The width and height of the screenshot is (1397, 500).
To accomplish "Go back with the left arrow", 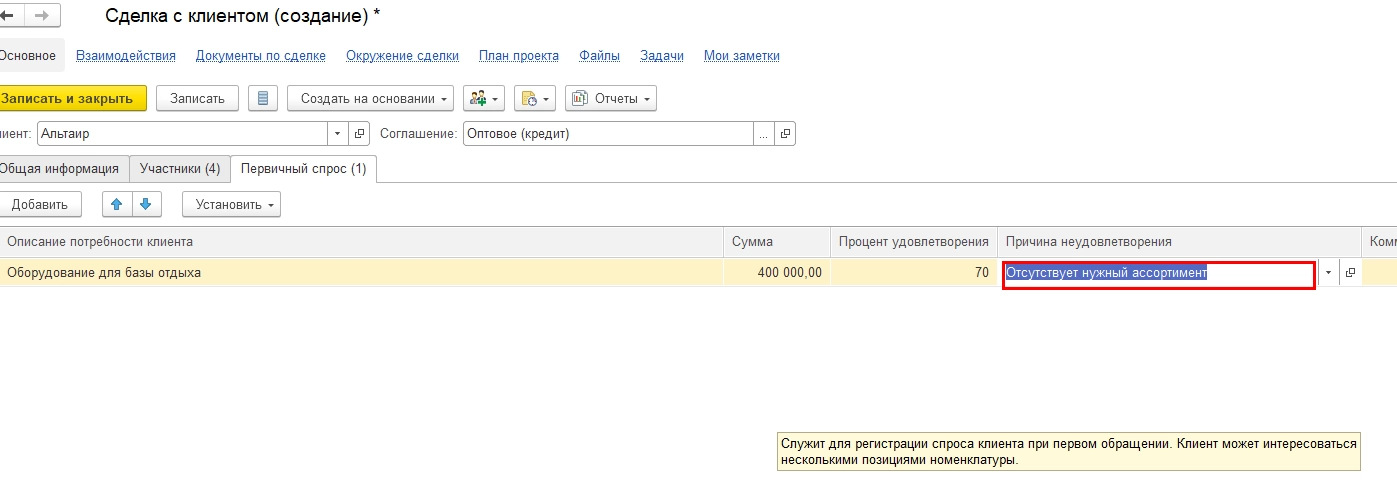I will (x=7, y=17).
